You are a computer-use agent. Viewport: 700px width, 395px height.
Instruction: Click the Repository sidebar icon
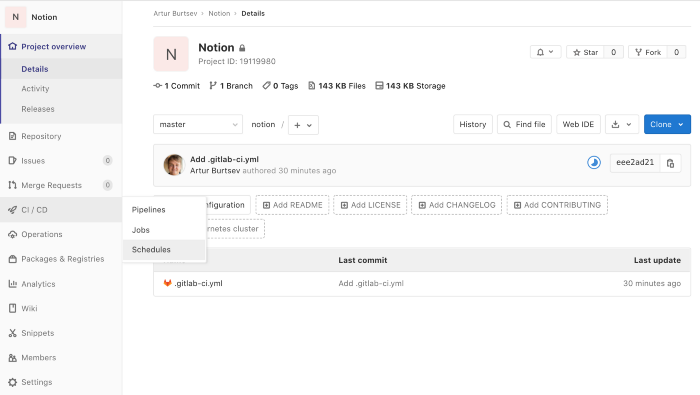pyautogui.click(x=12, y=136)
